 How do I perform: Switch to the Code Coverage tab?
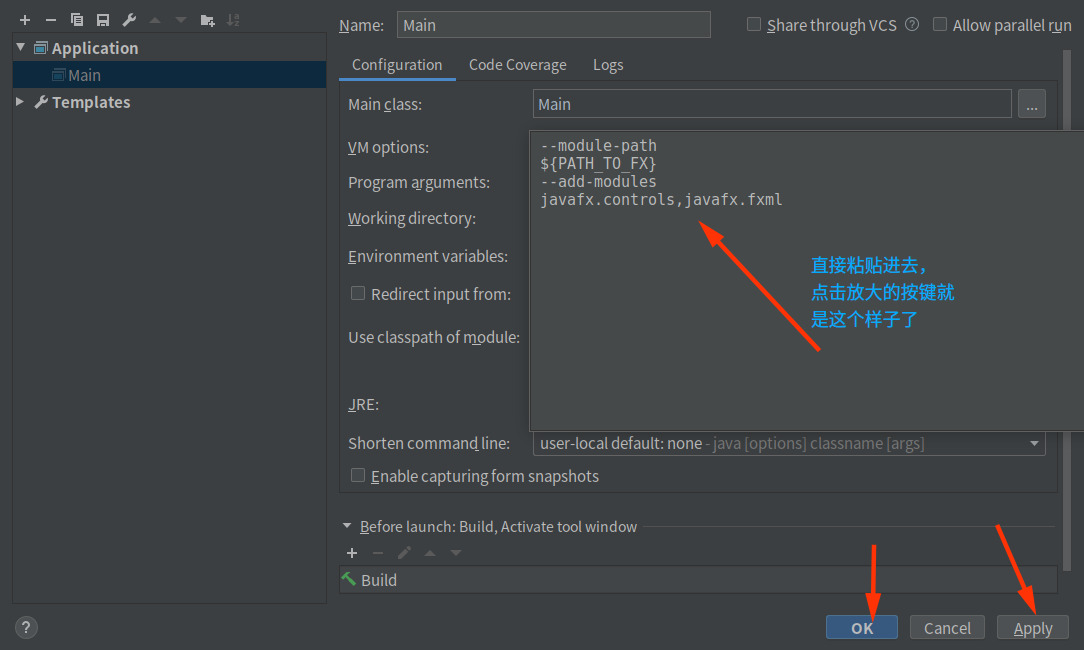tap(518, 64)
